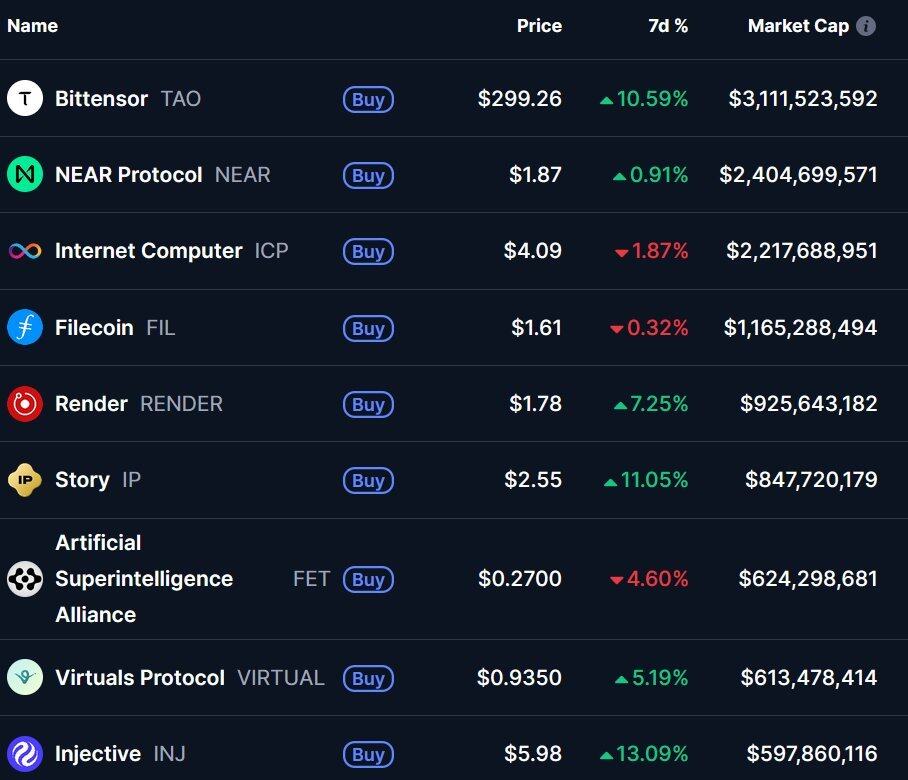Click the Market Cap info icon
Viewport: 908px width, 780px height.
click(x=866, y=26)
